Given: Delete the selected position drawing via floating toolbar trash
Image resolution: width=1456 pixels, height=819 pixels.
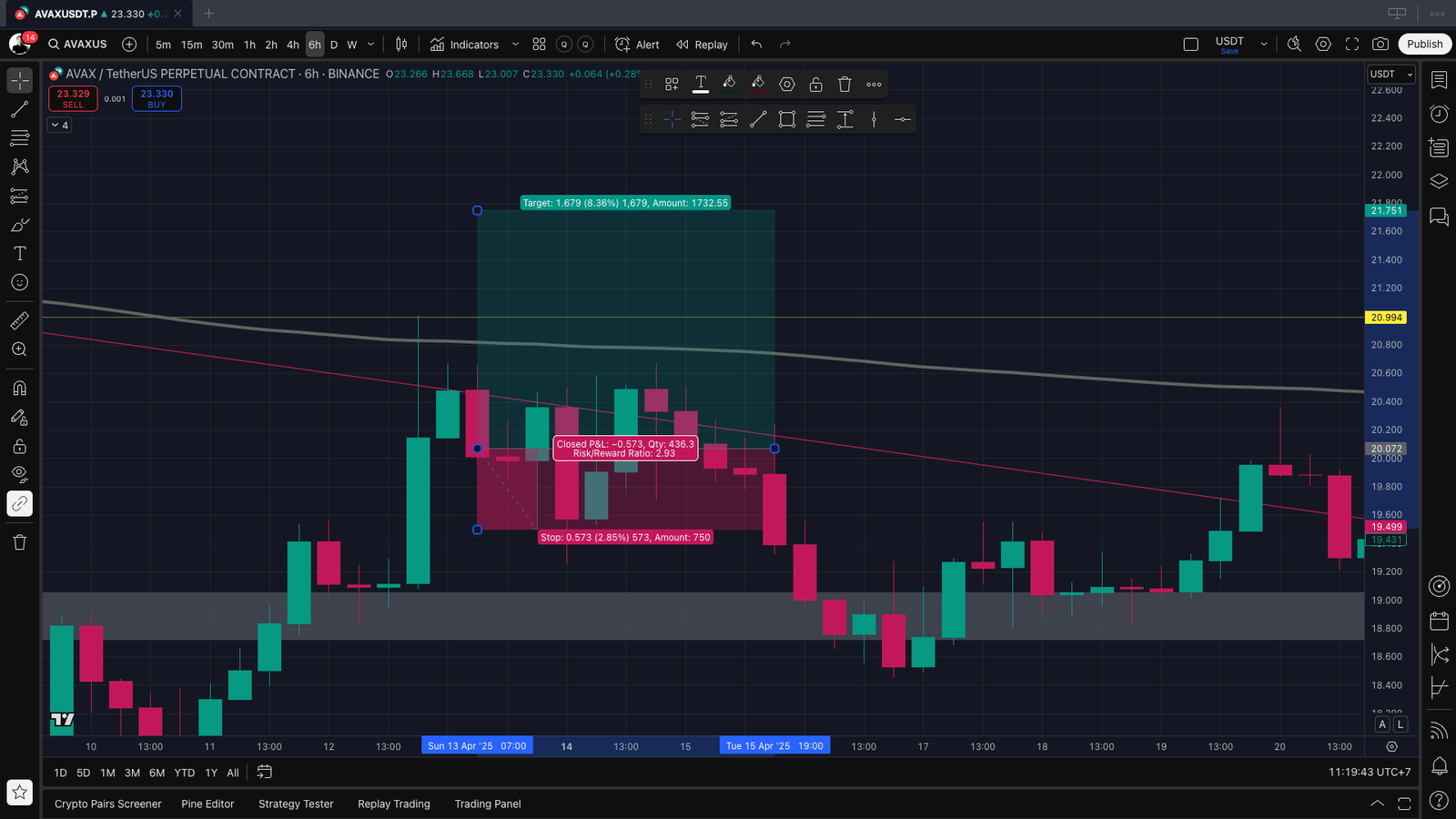Looking at the screenshot, I should 844,85.
